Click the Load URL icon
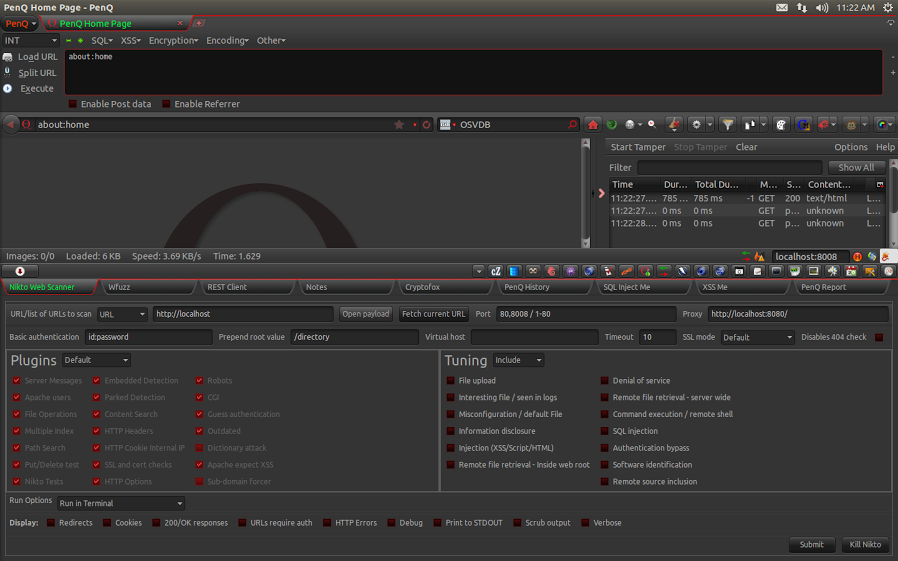Image resolution: width=898 pixels, height=561 pixels. click(x=7, y=57)
